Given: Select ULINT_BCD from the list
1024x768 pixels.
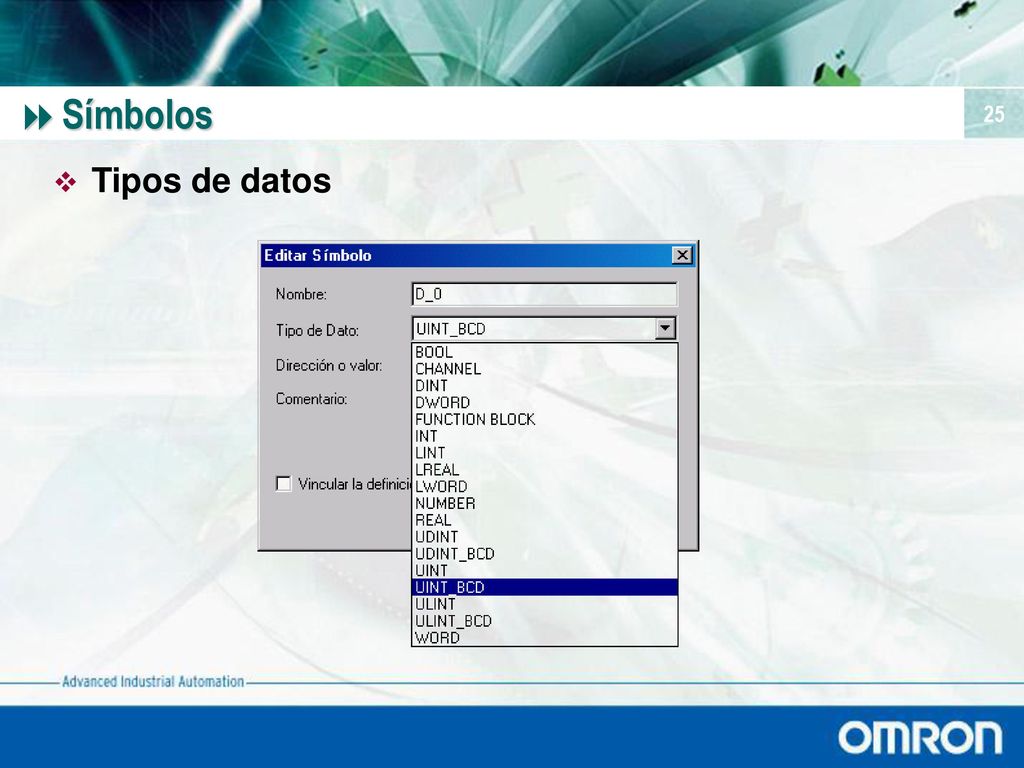Looking at the screenshot, I should (545, 621).
